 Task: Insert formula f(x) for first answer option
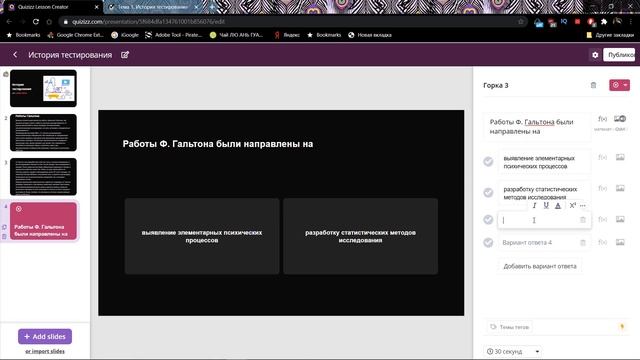click(x=602, y=157)
